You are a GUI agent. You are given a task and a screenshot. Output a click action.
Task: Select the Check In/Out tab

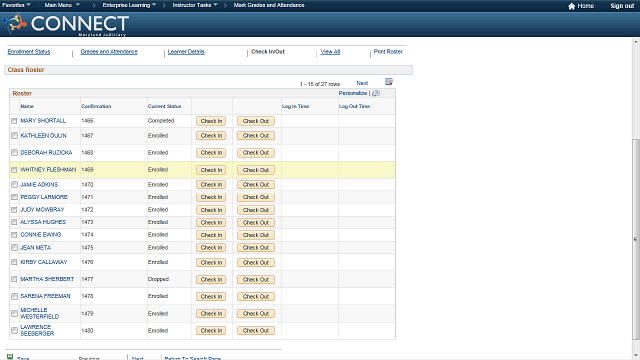coord(268,51)
